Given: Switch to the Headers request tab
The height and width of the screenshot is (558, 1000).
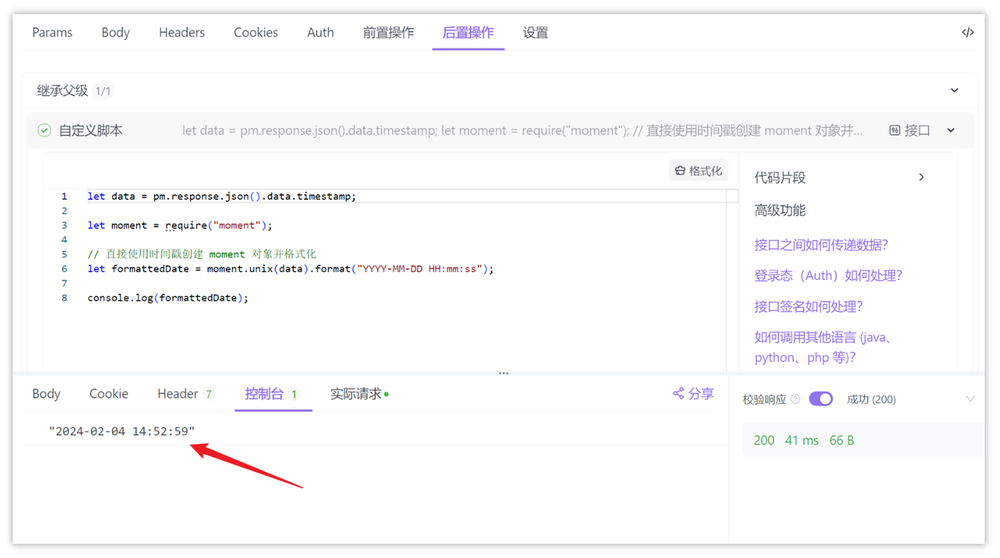Looking at the screenshot, I should pyautogui.click(x=181, y=33).
